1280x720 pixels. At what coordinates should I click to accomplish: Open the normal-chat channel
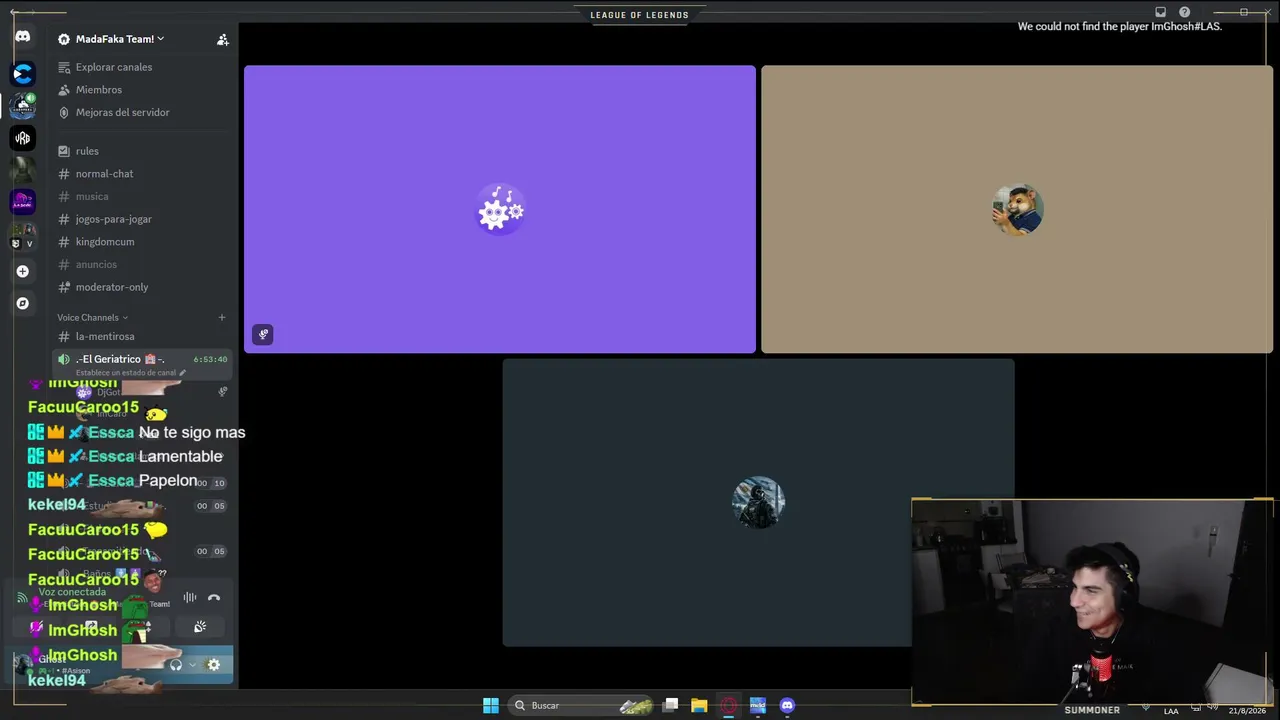coord(104,174)
